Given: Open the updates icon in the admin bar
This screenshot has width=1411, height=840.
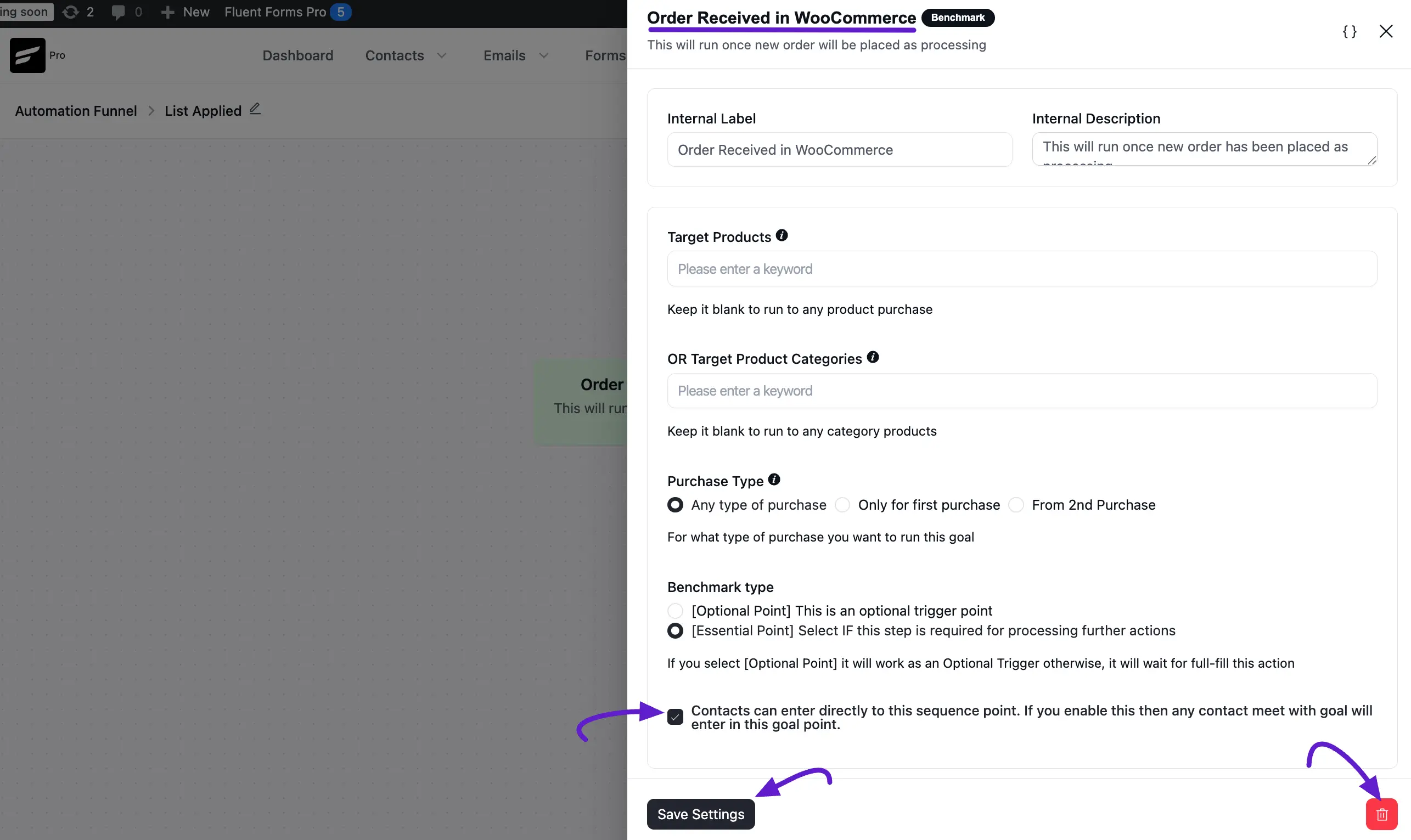Looking at the screenshot, I should [x=70, y=12].
